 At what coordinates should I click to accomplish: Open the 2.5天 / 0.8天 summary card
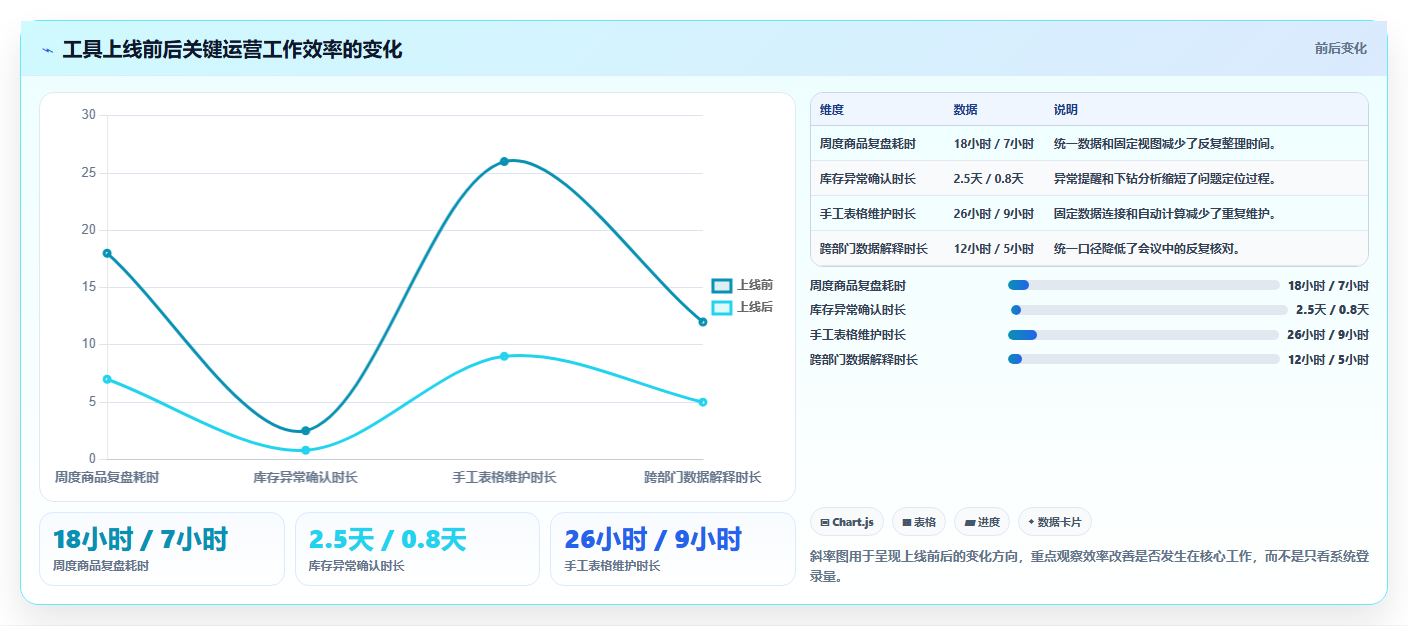[417, 548]
